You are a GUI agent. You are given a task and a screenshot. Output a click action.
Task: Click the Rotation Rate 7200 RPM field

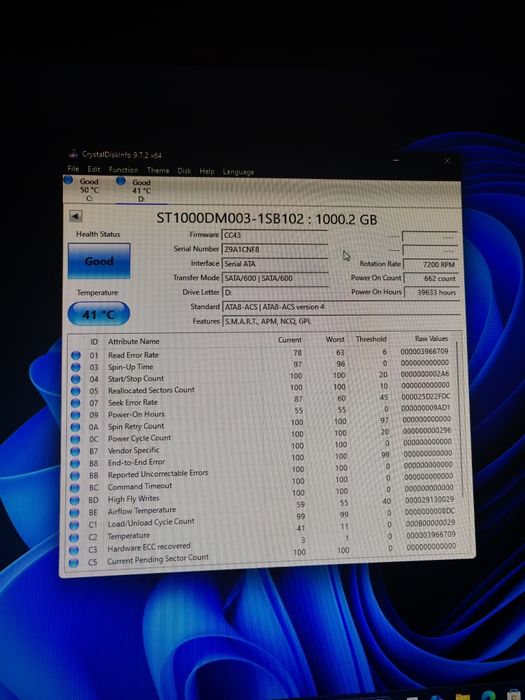(x=430, y=264)
